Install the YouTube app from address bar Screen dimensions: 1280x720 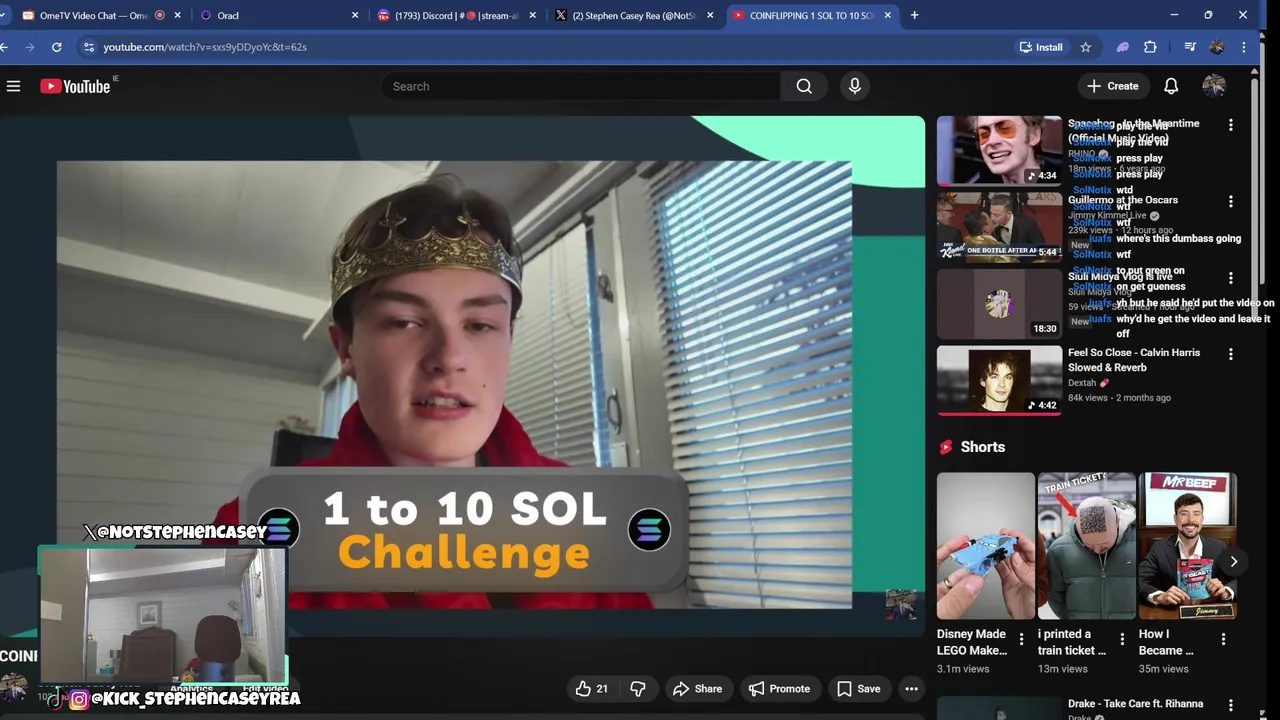[1040, 47]
